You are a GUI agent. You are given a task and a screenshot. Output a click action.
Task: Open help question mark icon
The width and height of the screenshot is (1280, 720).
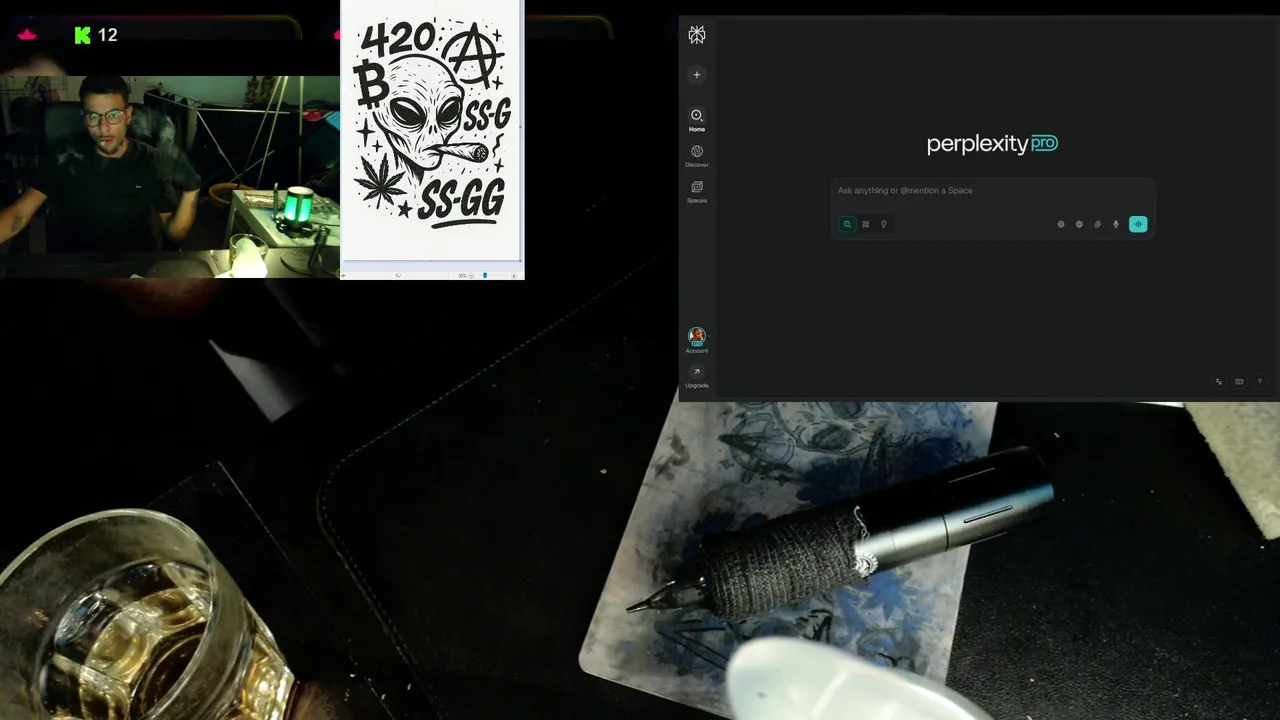coord(1259,381)
